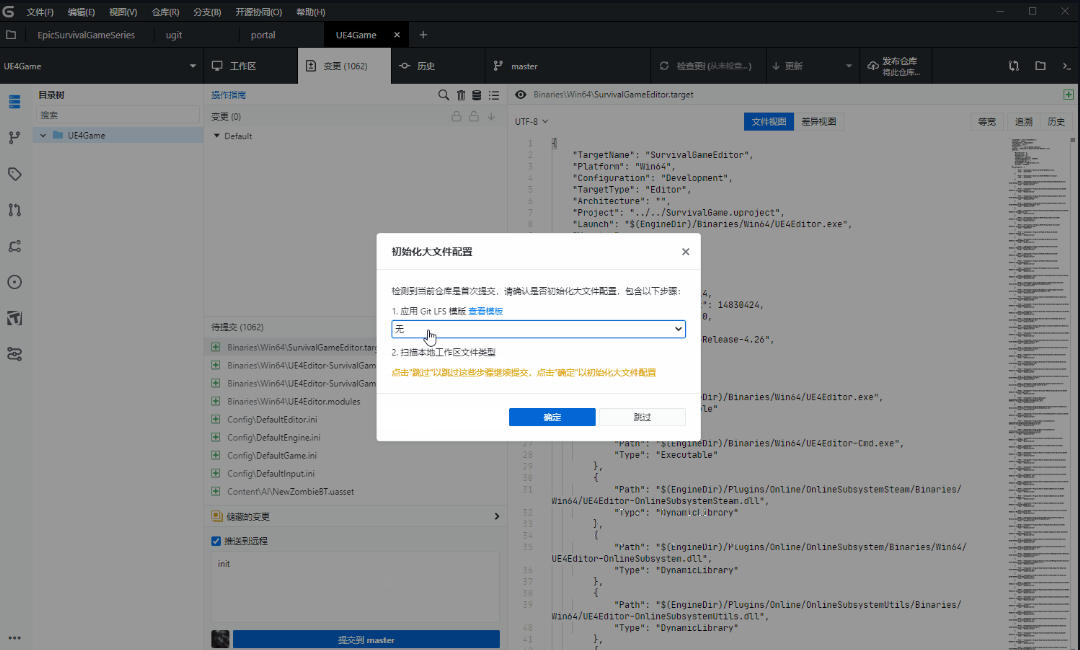This screenshot has width=1080, height=650.
Task: Expand the 储藏的变更 section
Action: (x=496, y=517)
